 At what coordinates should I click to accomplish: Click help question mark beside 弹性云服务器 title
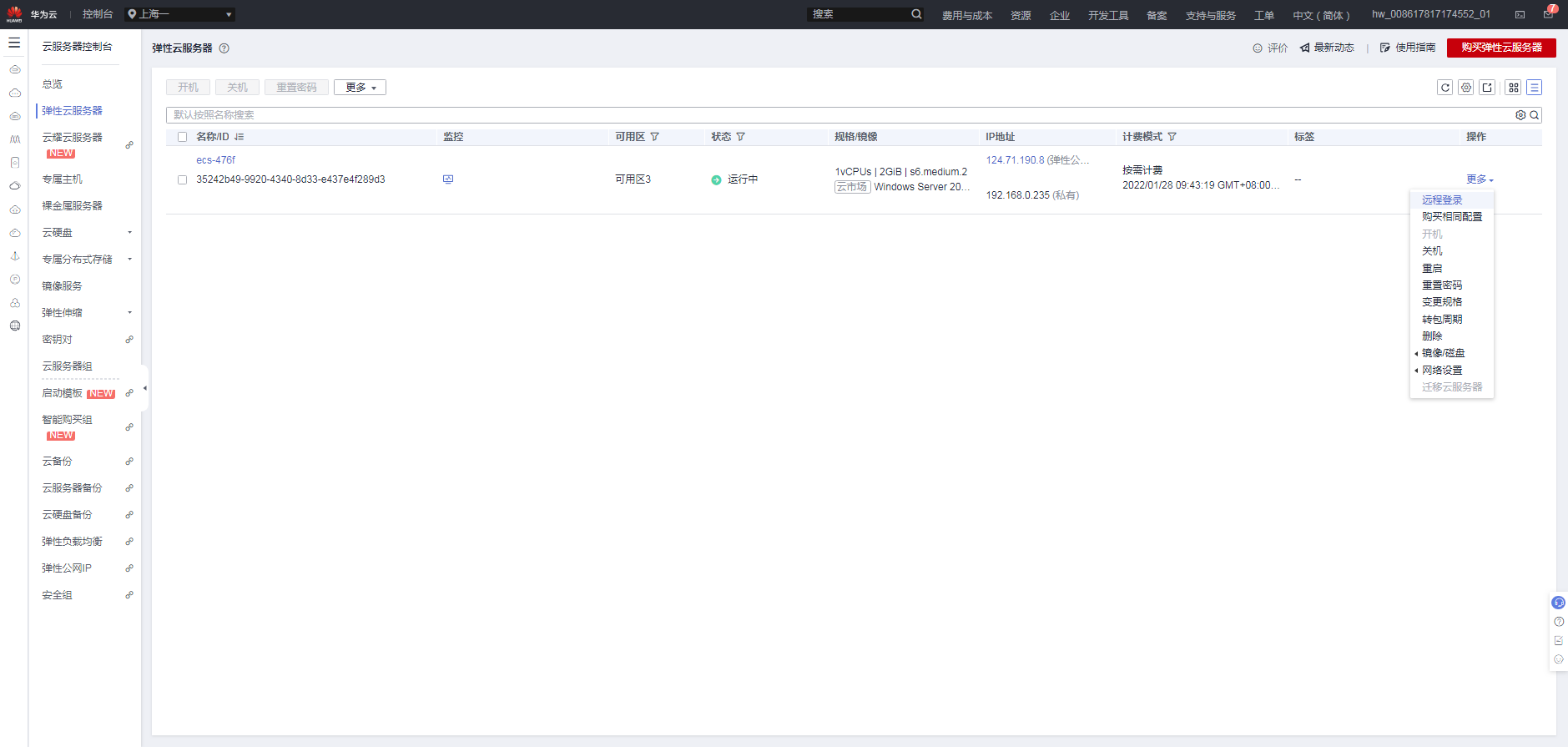(224, 48)
